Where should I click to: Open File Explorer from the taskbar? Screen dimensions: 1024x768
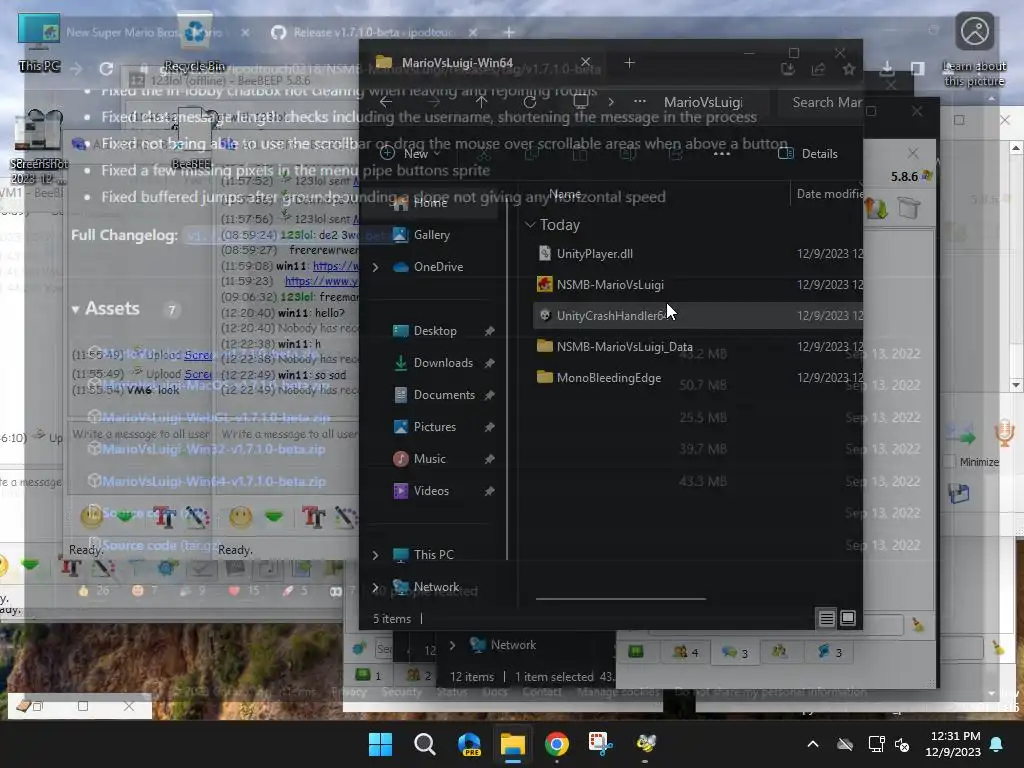pos(513,744)
